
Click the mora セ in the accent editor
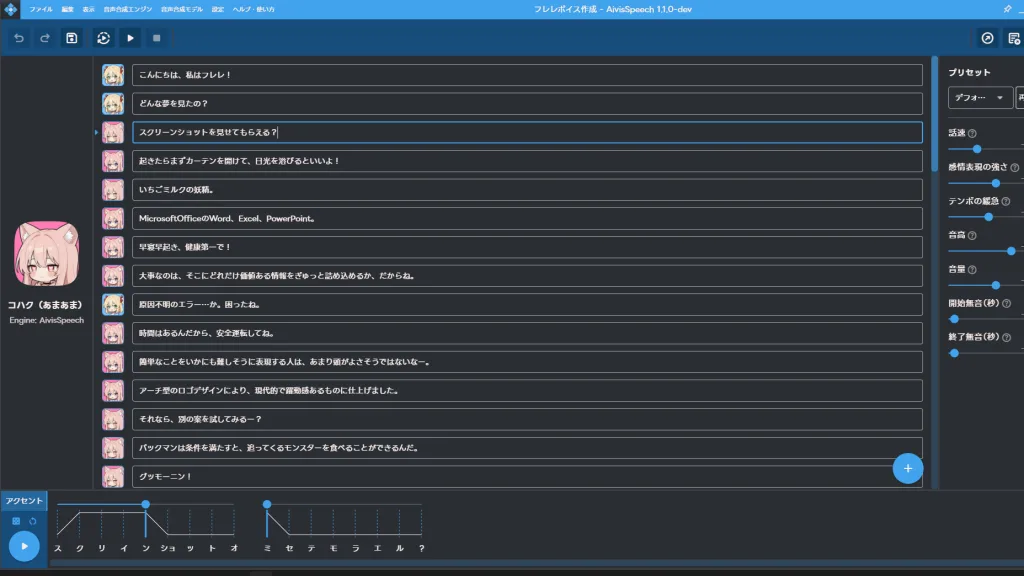click(289, 548)
